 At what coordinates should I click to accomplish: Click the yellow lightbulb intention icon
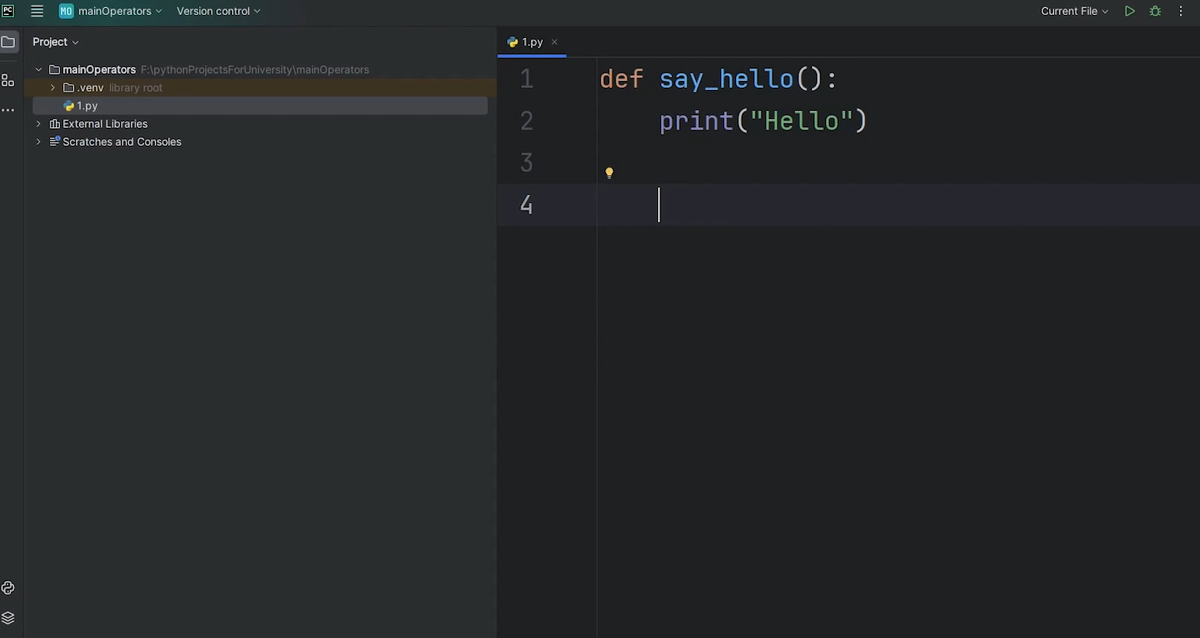(x=609, y=172)
